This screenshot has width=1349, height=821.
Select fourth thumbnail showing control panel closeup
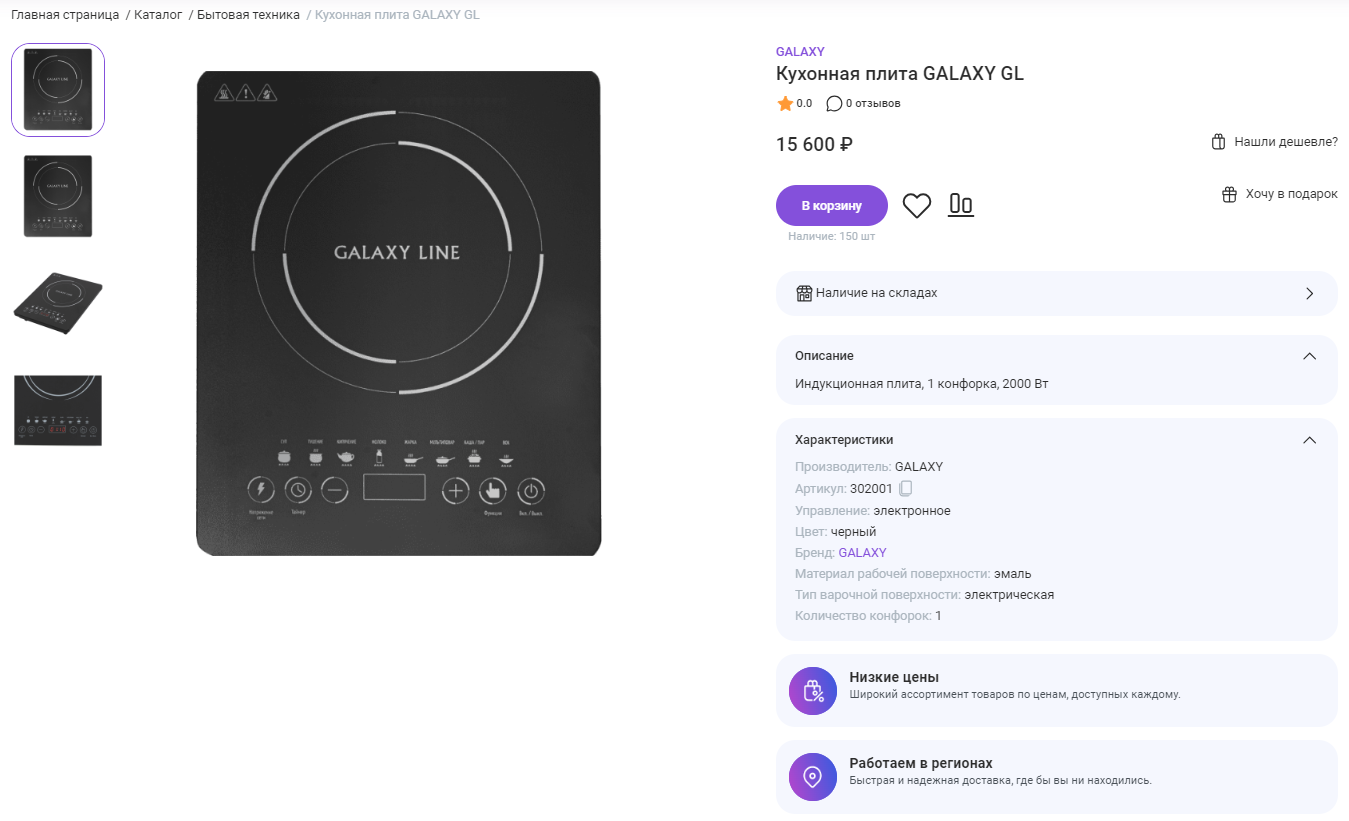pyautogui.click(x=58, y=410)
